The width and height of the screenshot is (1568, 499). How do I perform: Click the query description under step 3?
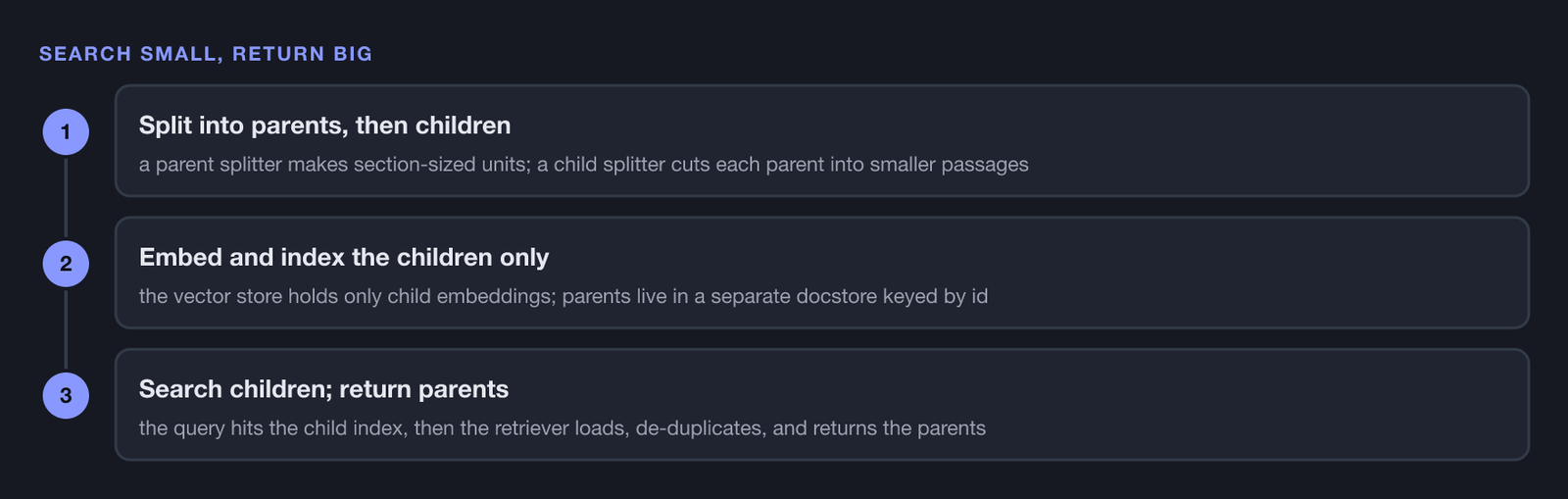563,428
